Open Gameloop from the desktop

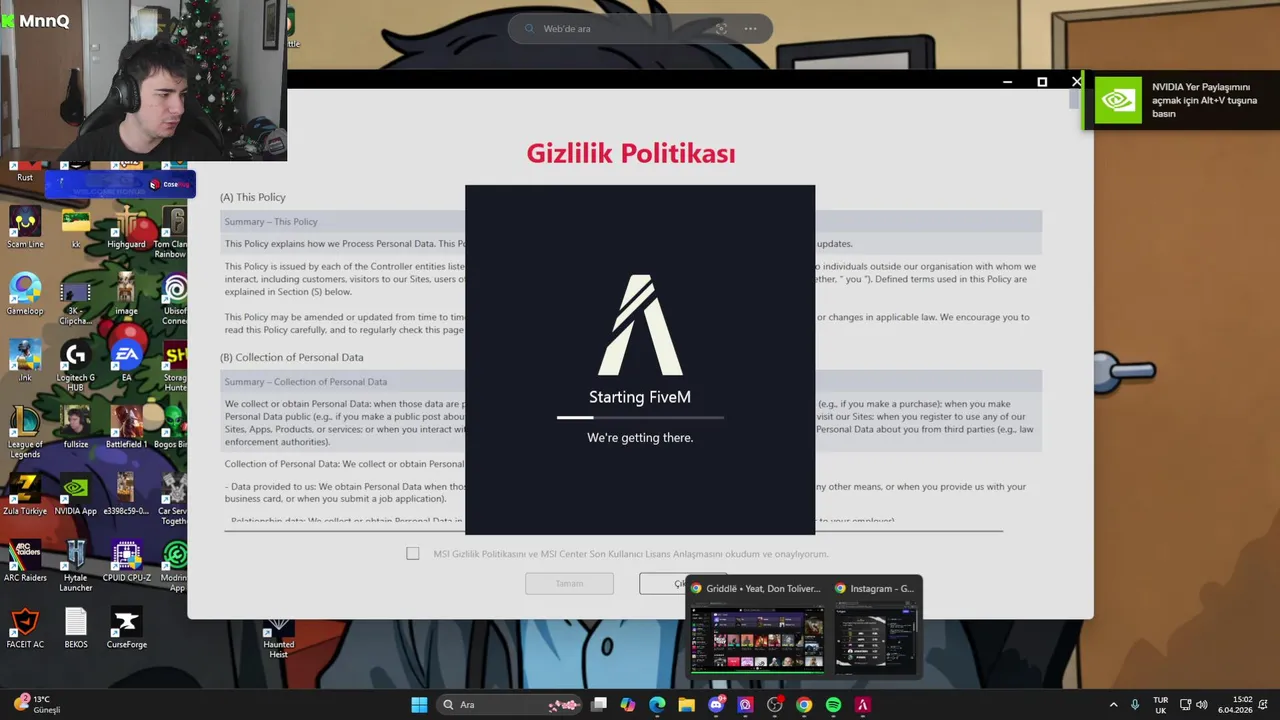[x=25, y=295]
